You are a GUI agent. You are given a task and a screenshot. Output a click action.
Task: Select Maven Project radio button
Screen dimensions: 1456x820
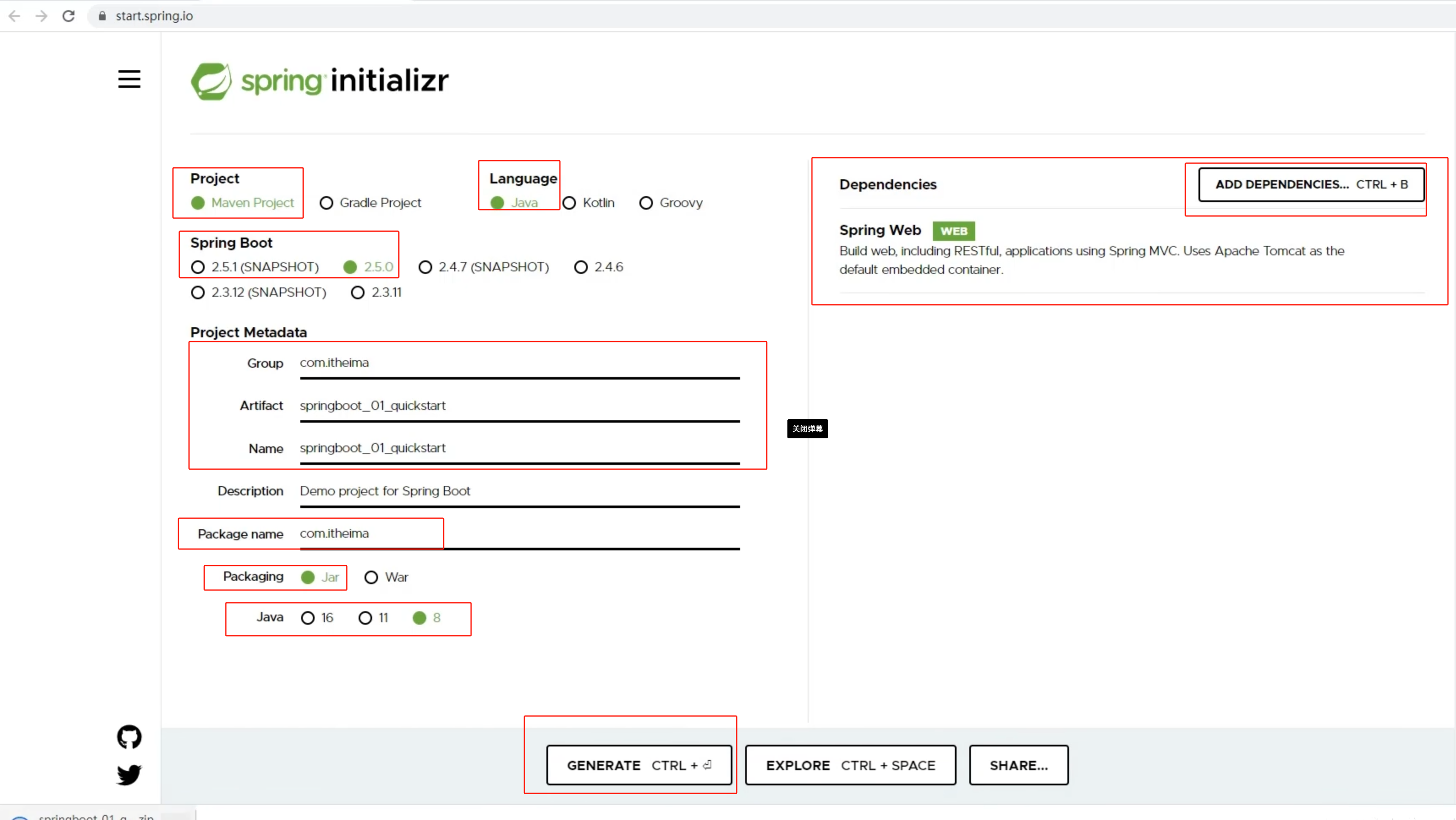coord(242,203)
